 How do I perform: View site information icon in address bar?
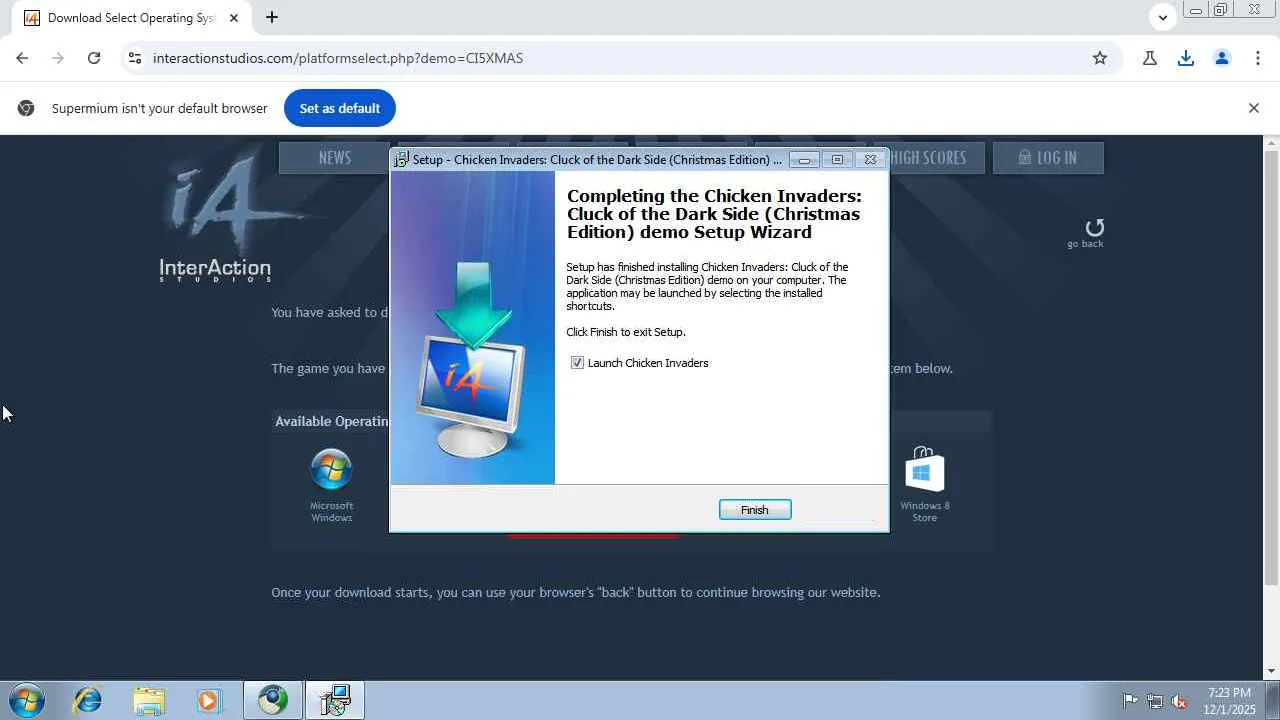click(x=135, y=58)
